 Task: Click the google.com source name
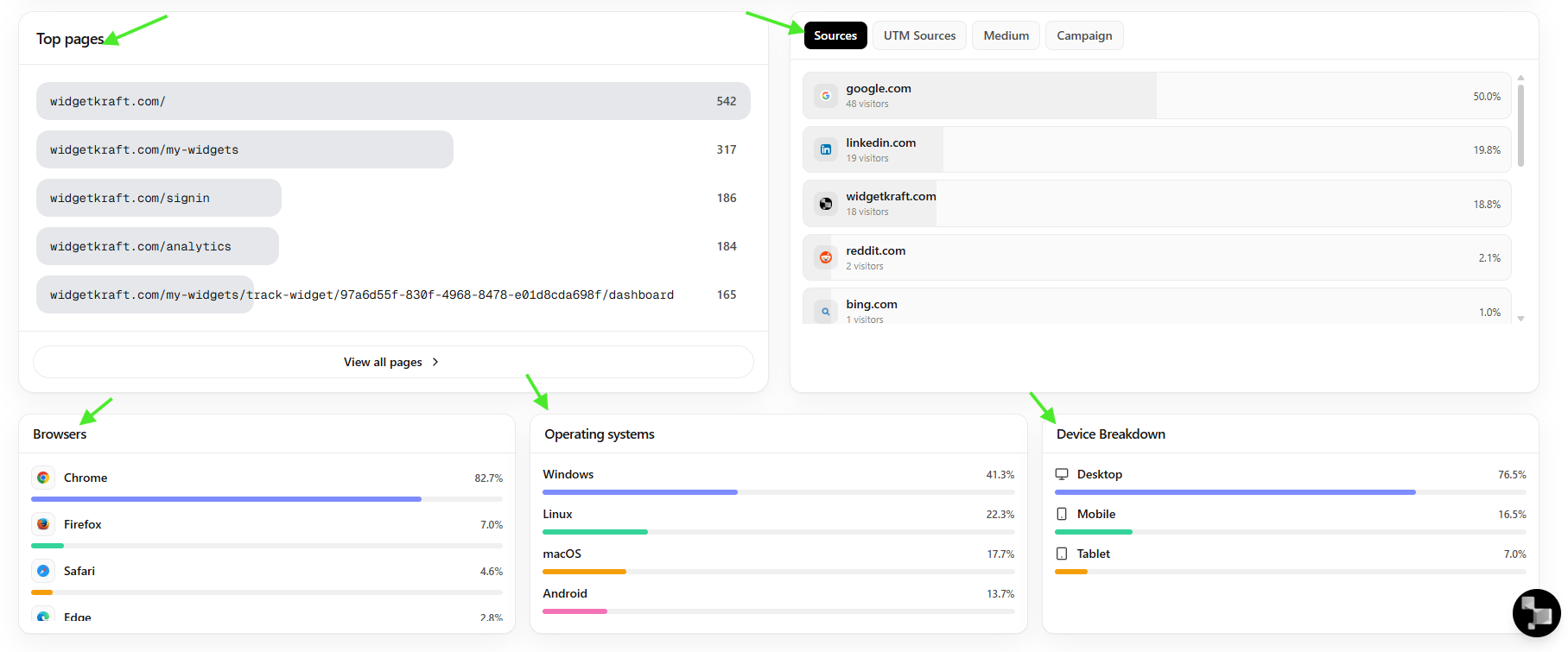879,88
